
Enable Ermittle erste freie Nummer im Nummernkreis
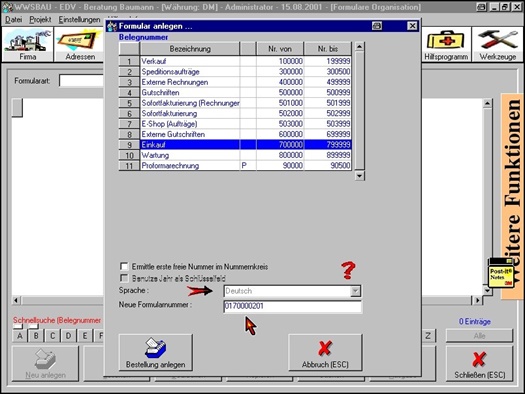click(x=124, y=266)
